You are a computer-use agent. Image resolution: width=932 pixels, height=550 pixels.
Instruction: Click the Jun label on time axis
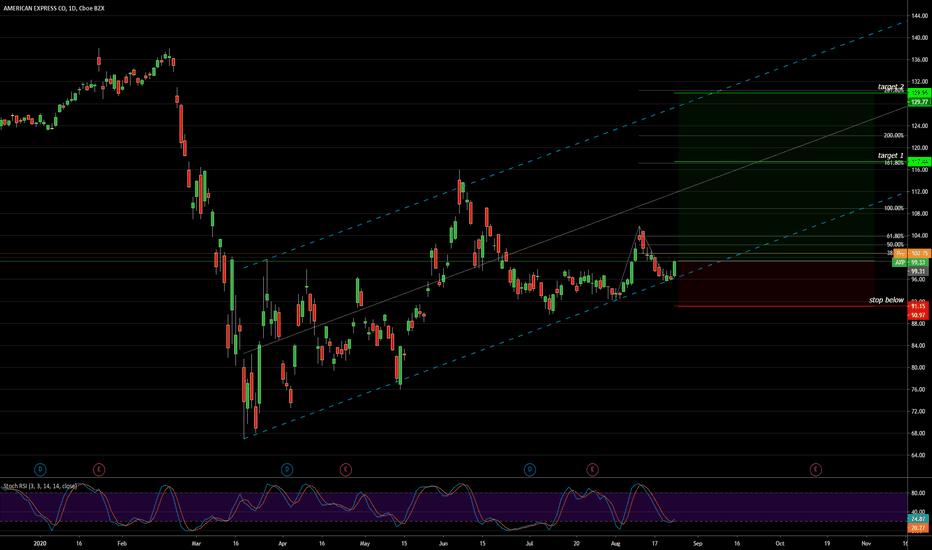(443, 543)
